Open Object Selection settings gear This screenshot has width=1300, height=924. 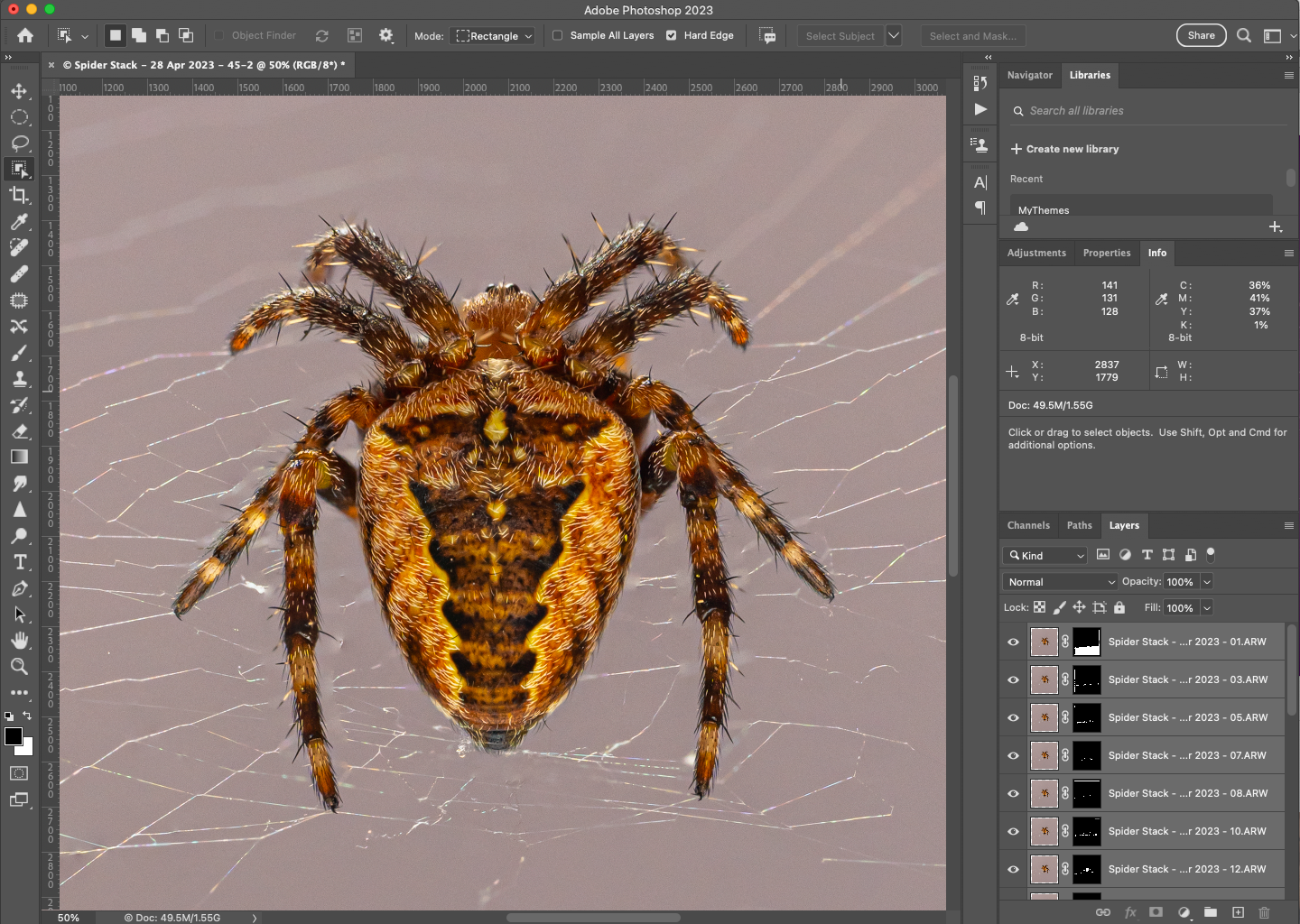click(x=386, y=35)
